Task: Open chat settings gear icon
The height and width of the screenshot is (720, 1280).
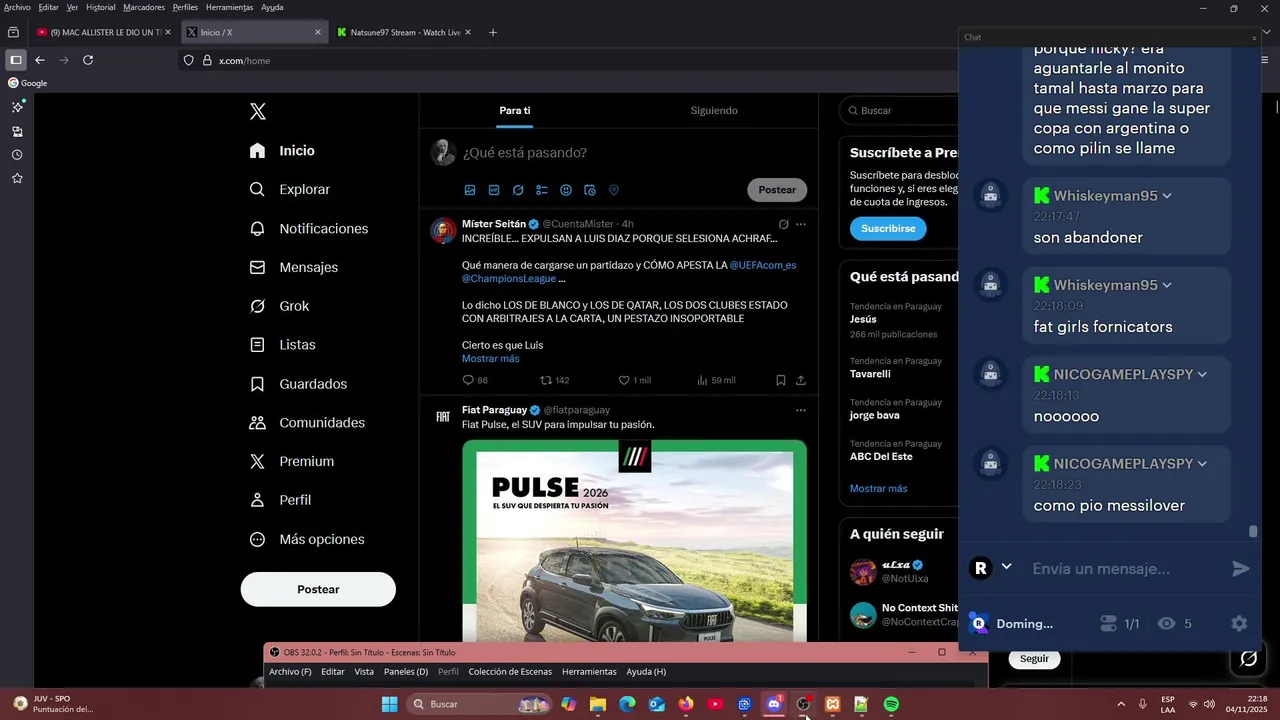Action: pos(1239,623)
